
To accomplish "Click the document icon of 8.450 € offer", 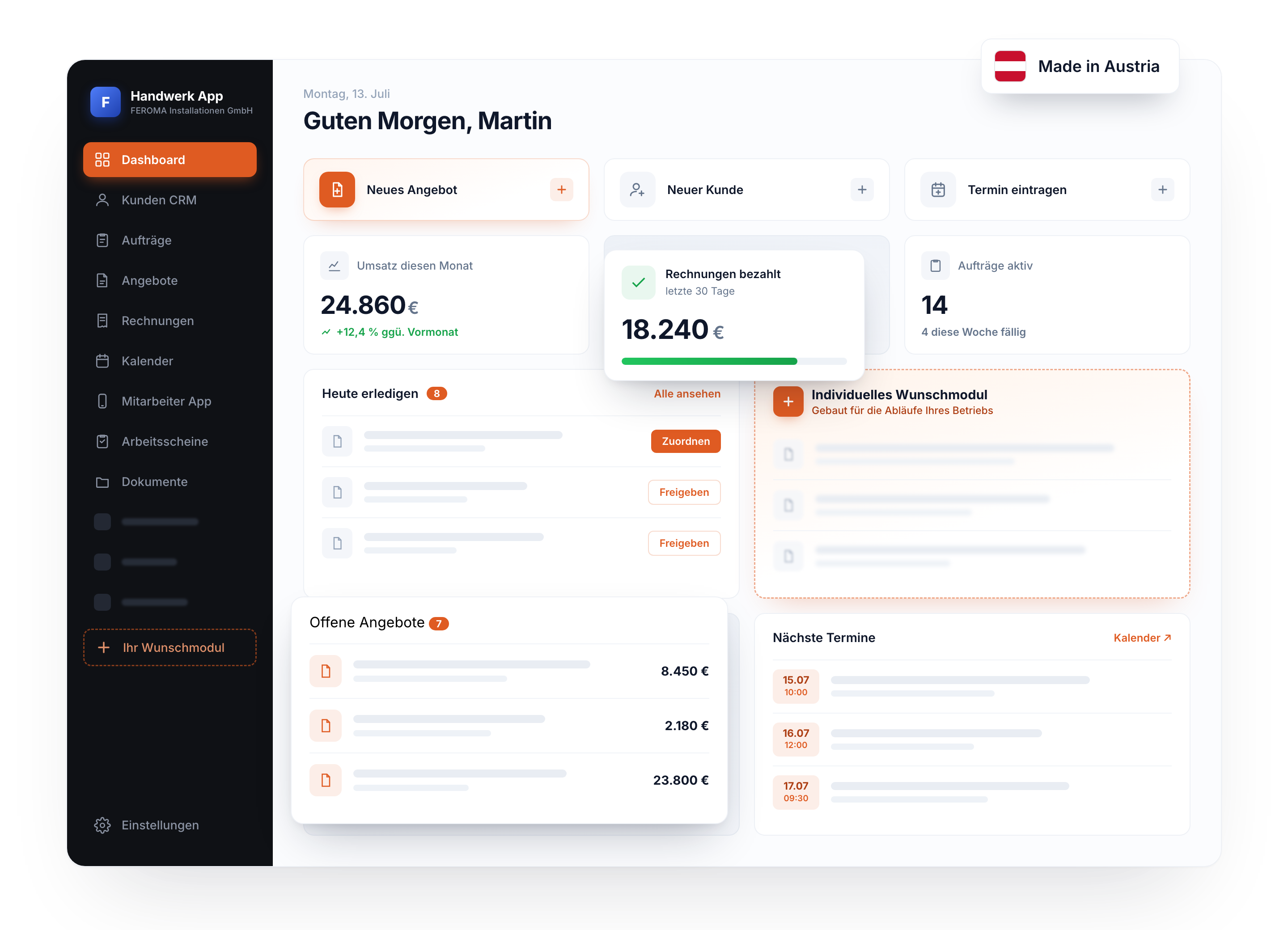I will point(326,671).
